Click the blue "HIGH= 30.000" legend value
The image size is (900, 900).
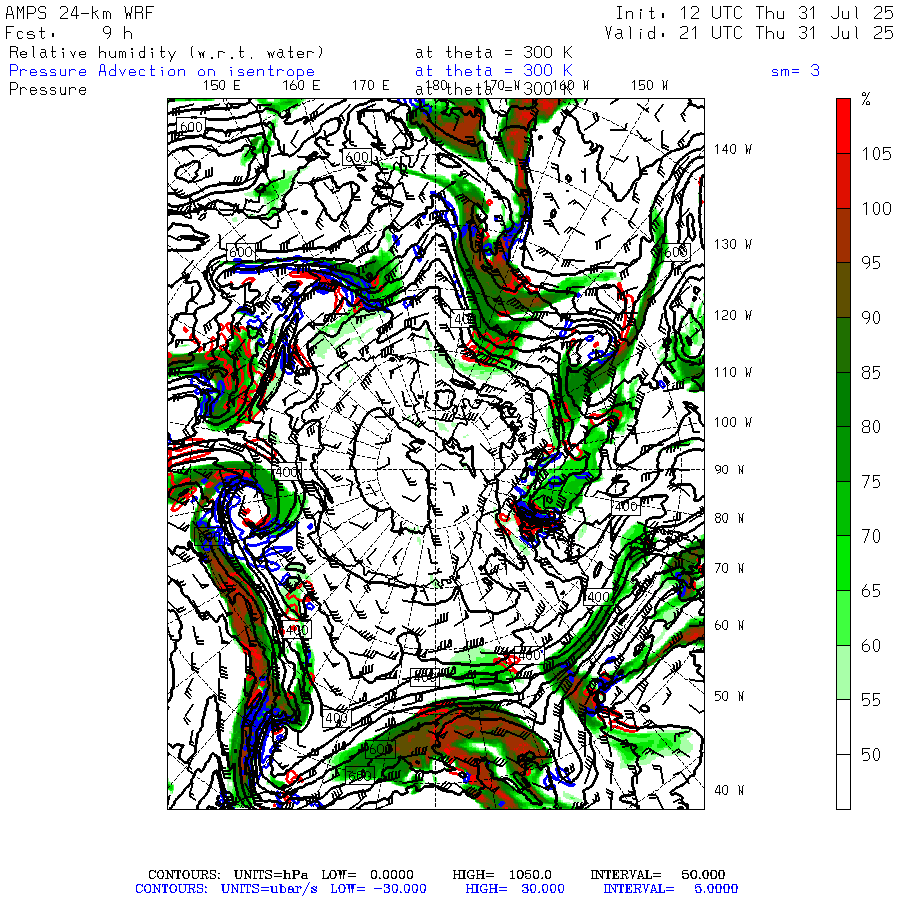(515, 889)
